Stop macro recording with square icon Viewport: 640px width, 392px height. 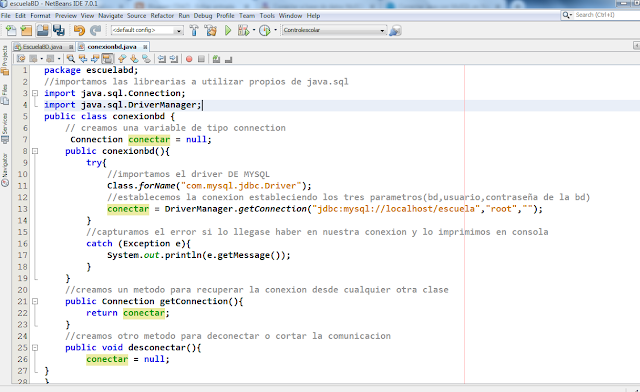[201, 59]
